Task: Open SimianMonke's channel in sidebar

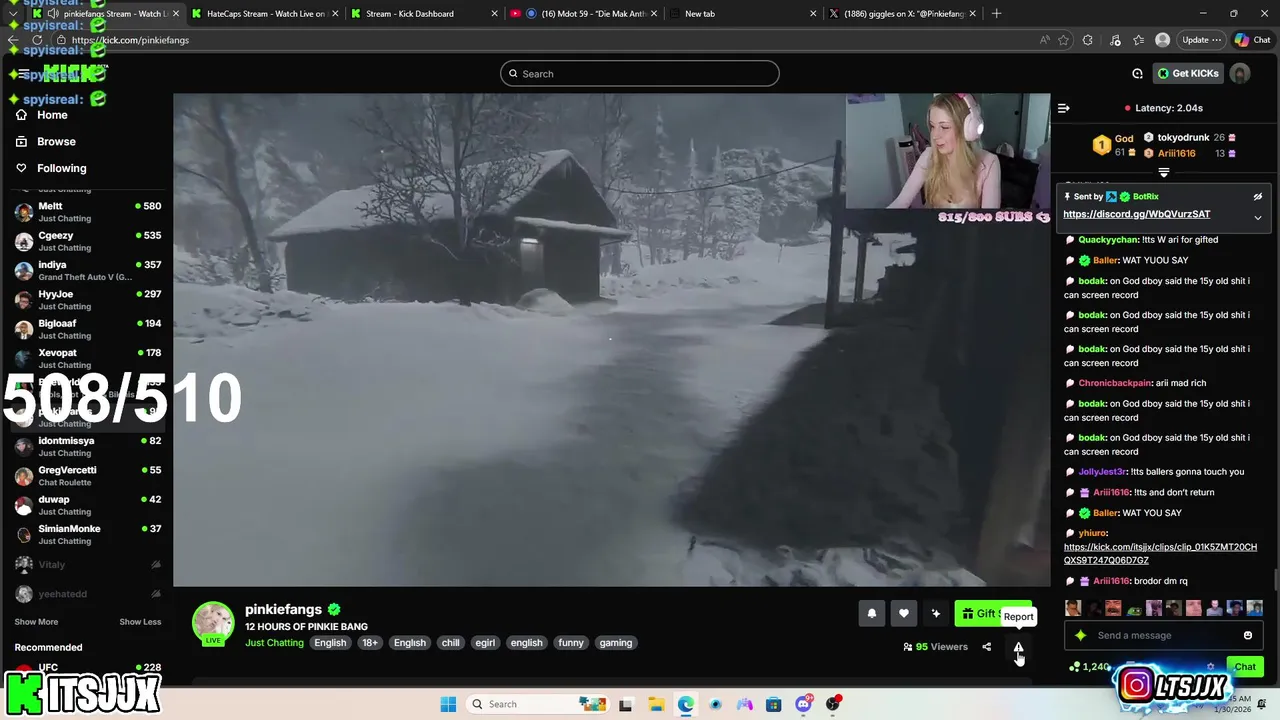Action: tap(87, 534)
